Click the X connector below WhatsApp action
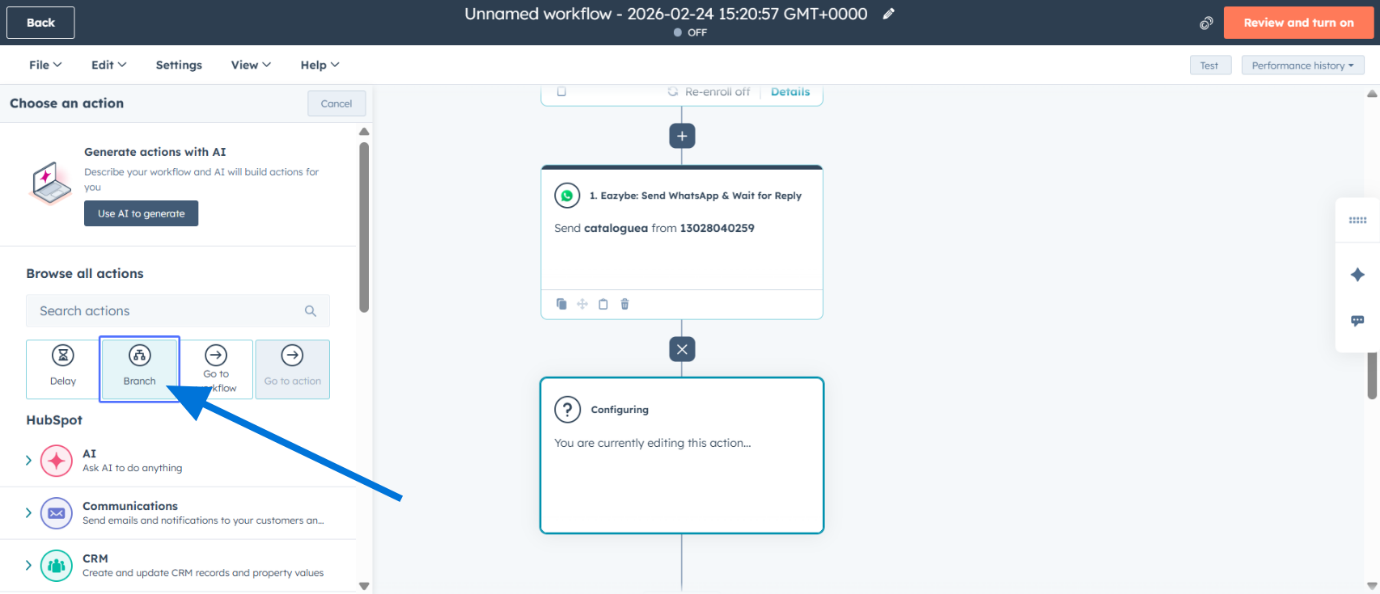The width and height of the screenshot is (1380, 594). (x=682, y=349)
